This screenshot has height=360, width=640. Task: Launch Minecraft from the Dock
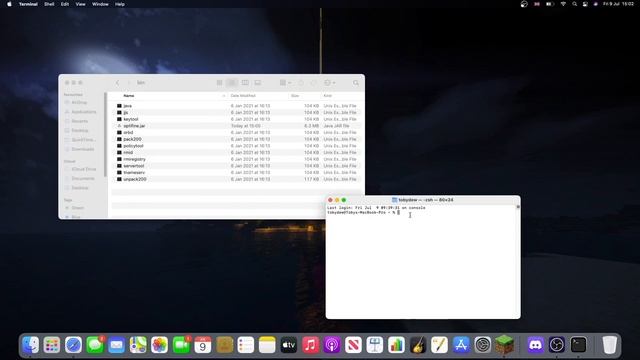[x=504, y=345]
